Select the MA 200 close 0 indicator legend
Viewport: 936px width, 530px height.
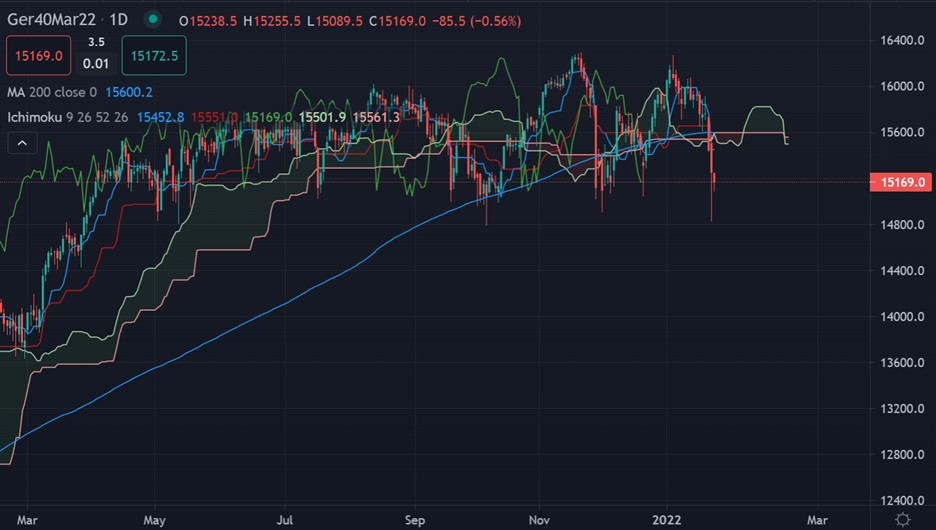52,93
